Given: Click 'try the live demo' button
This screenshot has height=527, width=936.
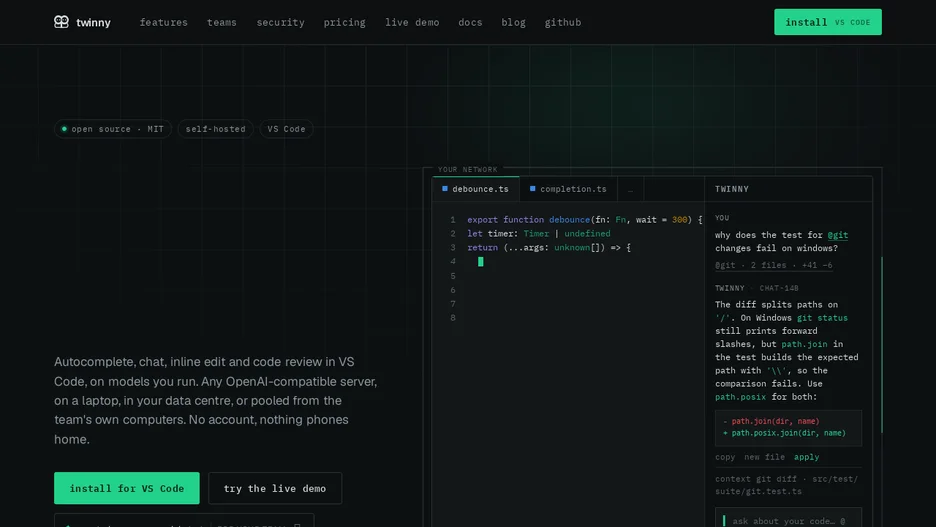Looking at the screenshot, I should point(275,488).
